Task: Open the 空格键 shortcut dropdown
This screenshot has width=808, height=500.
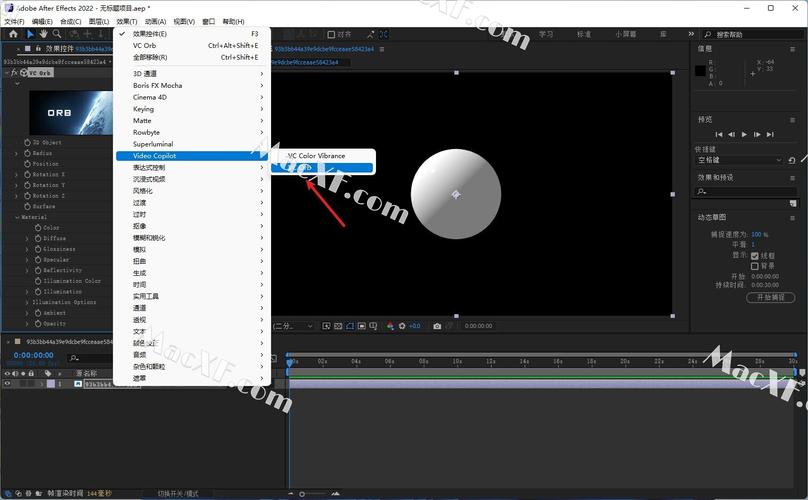Action: click(739, 160)
